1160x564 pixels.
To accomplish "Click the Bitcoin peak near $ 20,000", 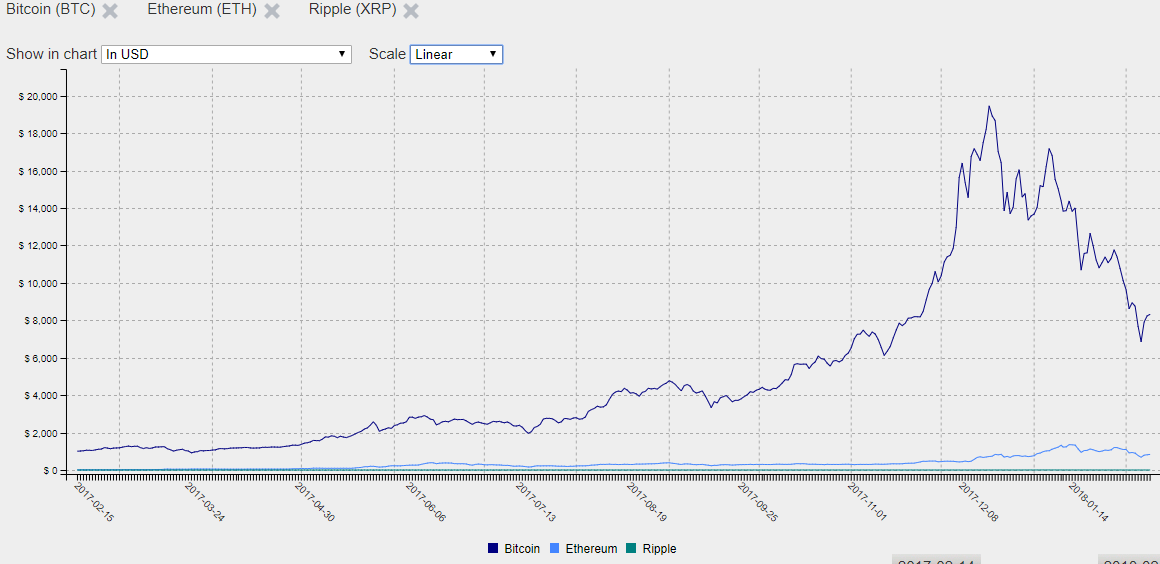I will coord(988,107).
